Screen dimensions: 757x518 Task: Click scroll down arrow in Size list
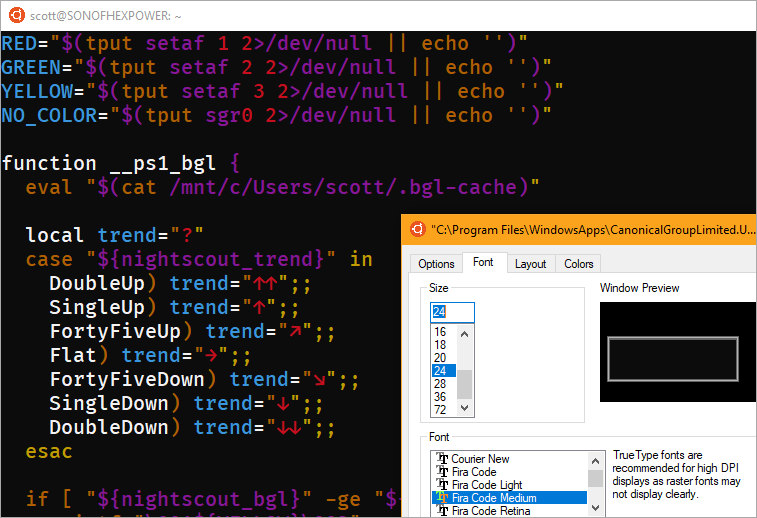coord(464,409)
